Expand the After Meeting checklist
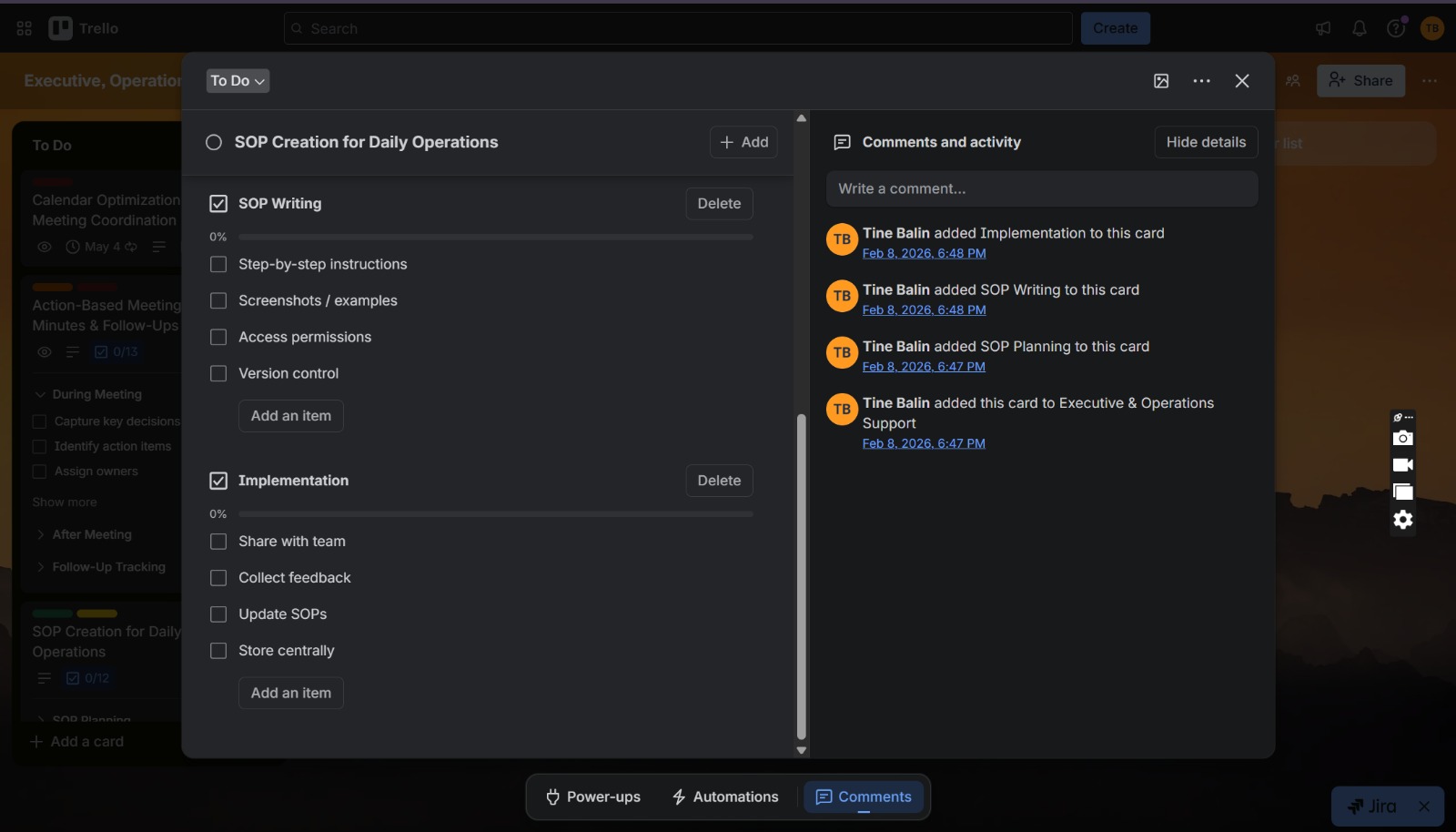The width and height of the screenshot is (1456, 832). (40, 534)
